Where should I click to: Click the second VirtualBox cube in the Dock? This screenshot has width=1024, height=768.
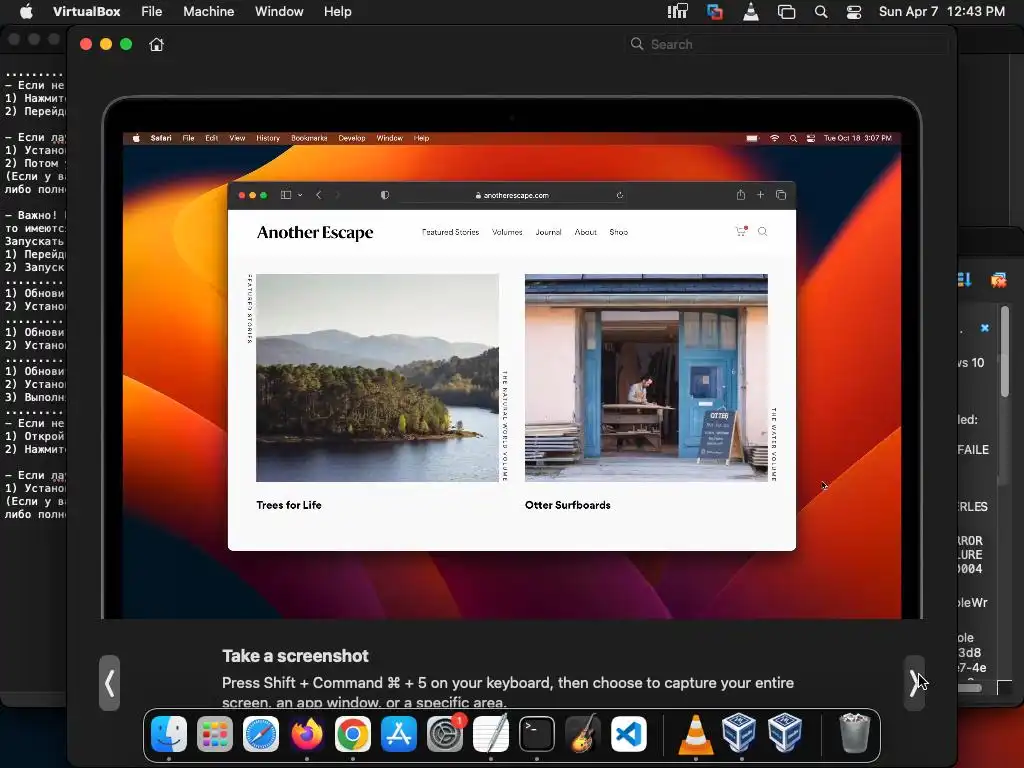tap(785, 733)
